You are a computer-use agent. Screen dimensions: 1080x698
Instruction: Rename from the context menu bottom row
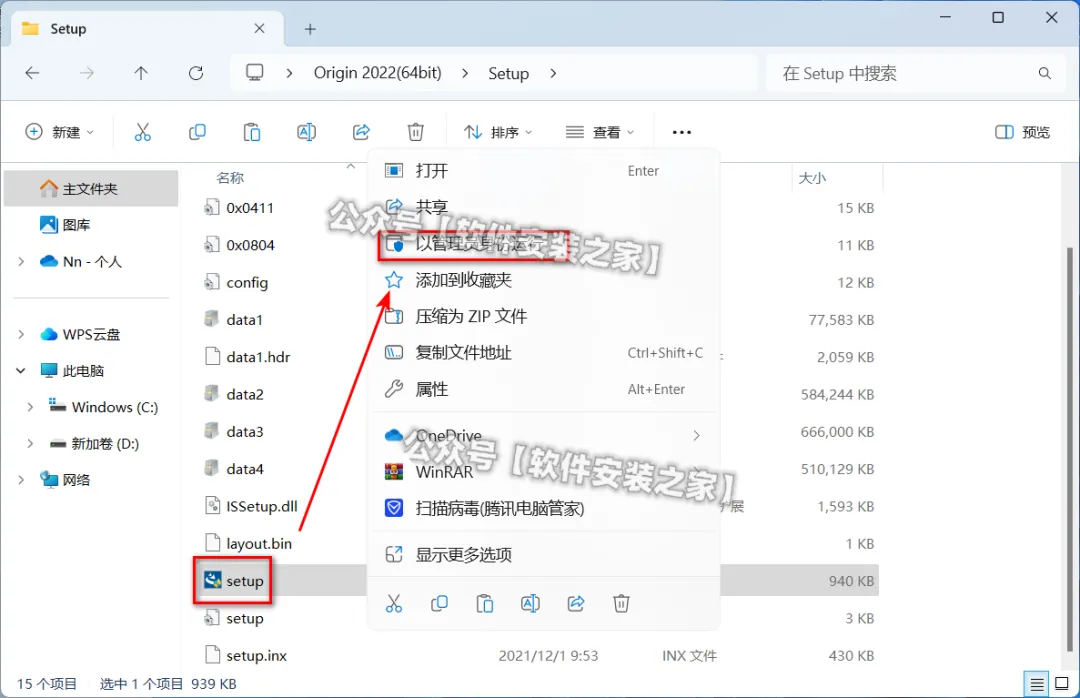(530, 604)
